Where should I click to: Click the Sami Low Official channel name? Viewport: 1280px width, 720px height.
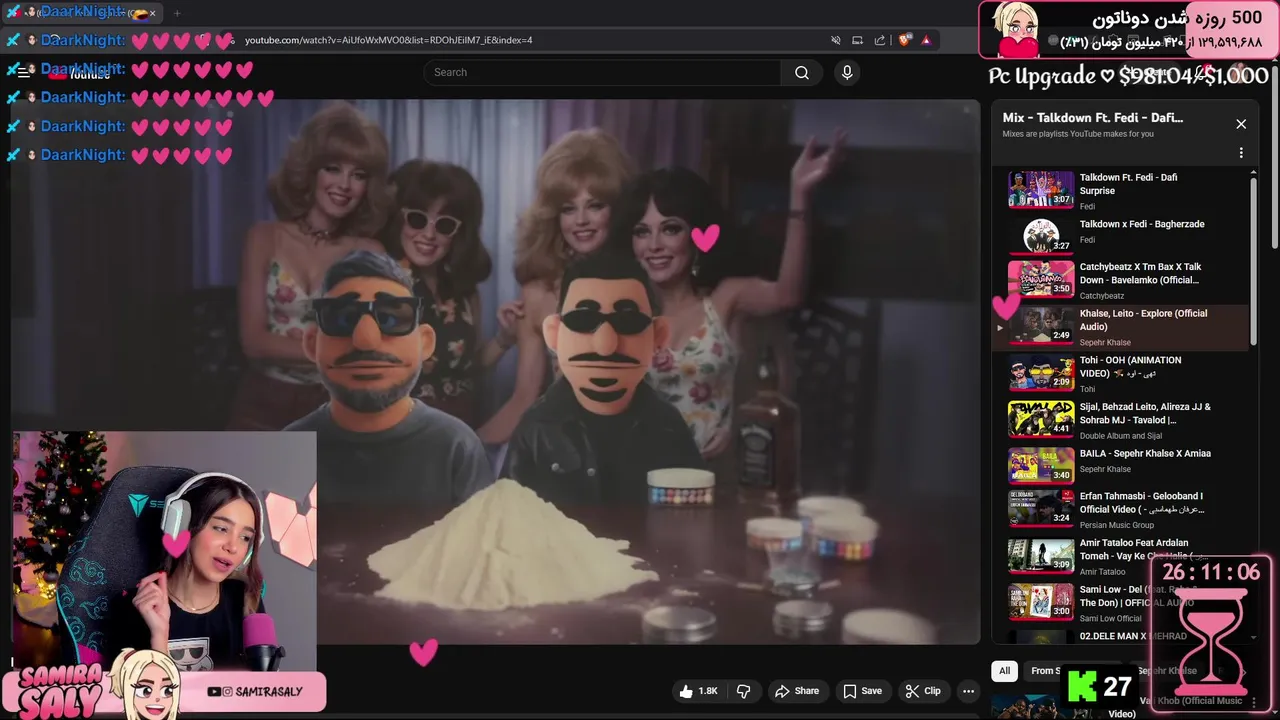(x=1110, y=618)
